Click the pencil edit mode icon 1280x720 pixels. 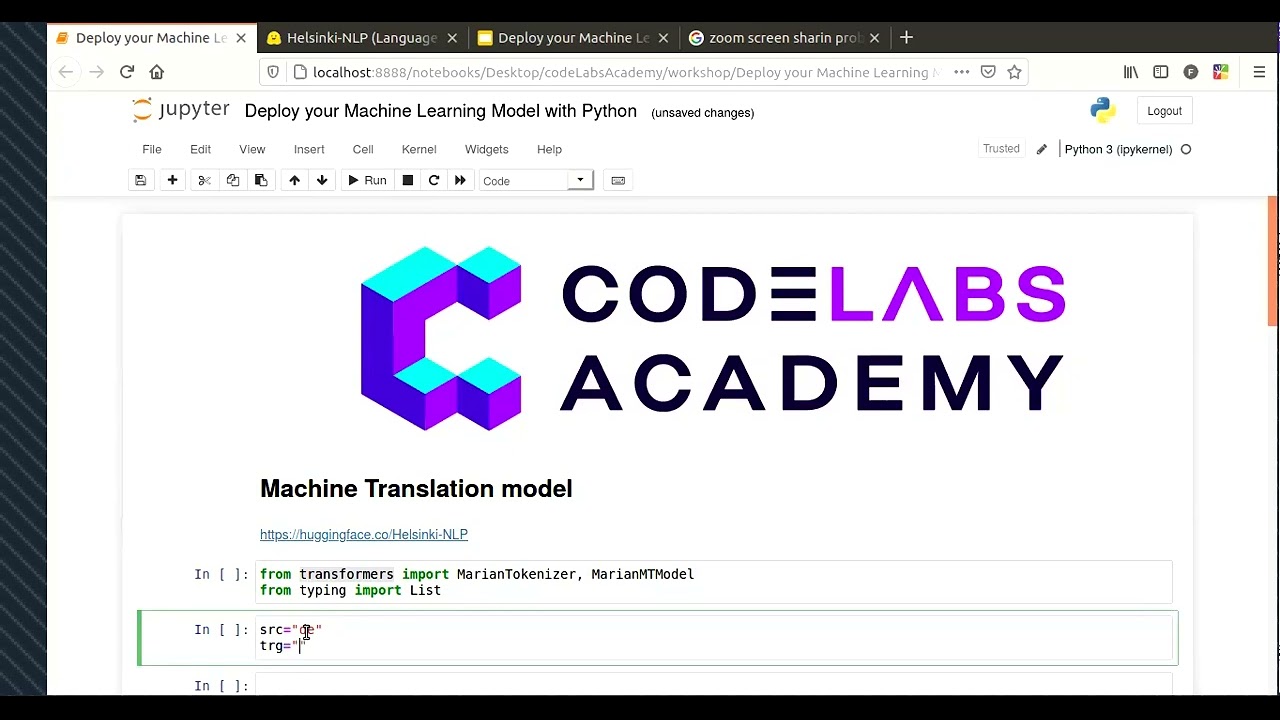(1041, 149)
